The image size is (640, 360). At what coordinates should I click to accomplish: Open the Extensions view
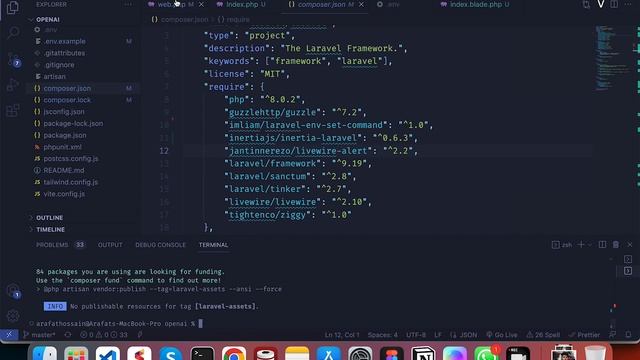point(13,110)
